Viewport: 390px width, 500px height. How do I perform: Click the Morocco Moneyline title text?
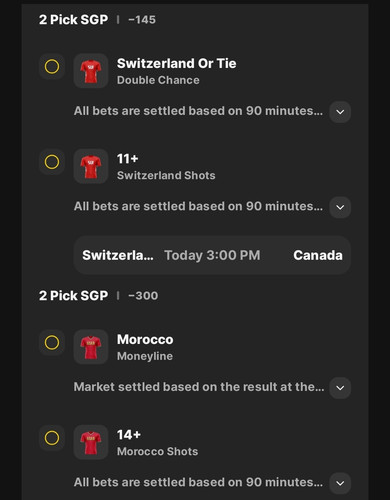145,339
